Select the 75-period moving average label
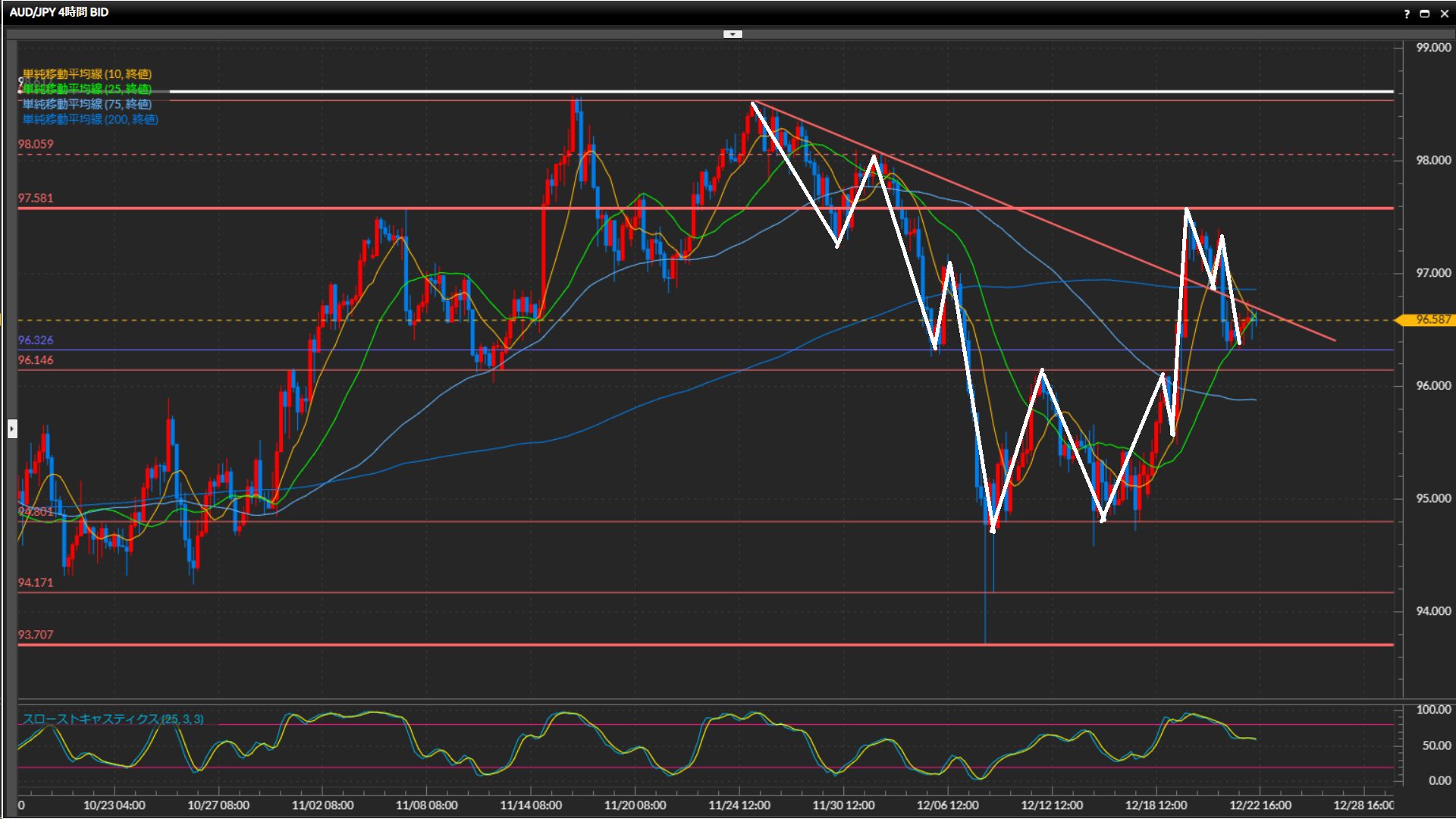The height and width of the screenshot is (819, 1456). [x=87, y=104]
